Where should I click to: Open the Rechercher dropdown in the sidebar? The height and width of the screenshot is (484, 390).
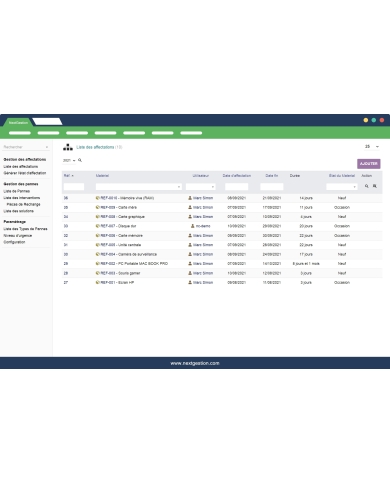tap(26, 147)
